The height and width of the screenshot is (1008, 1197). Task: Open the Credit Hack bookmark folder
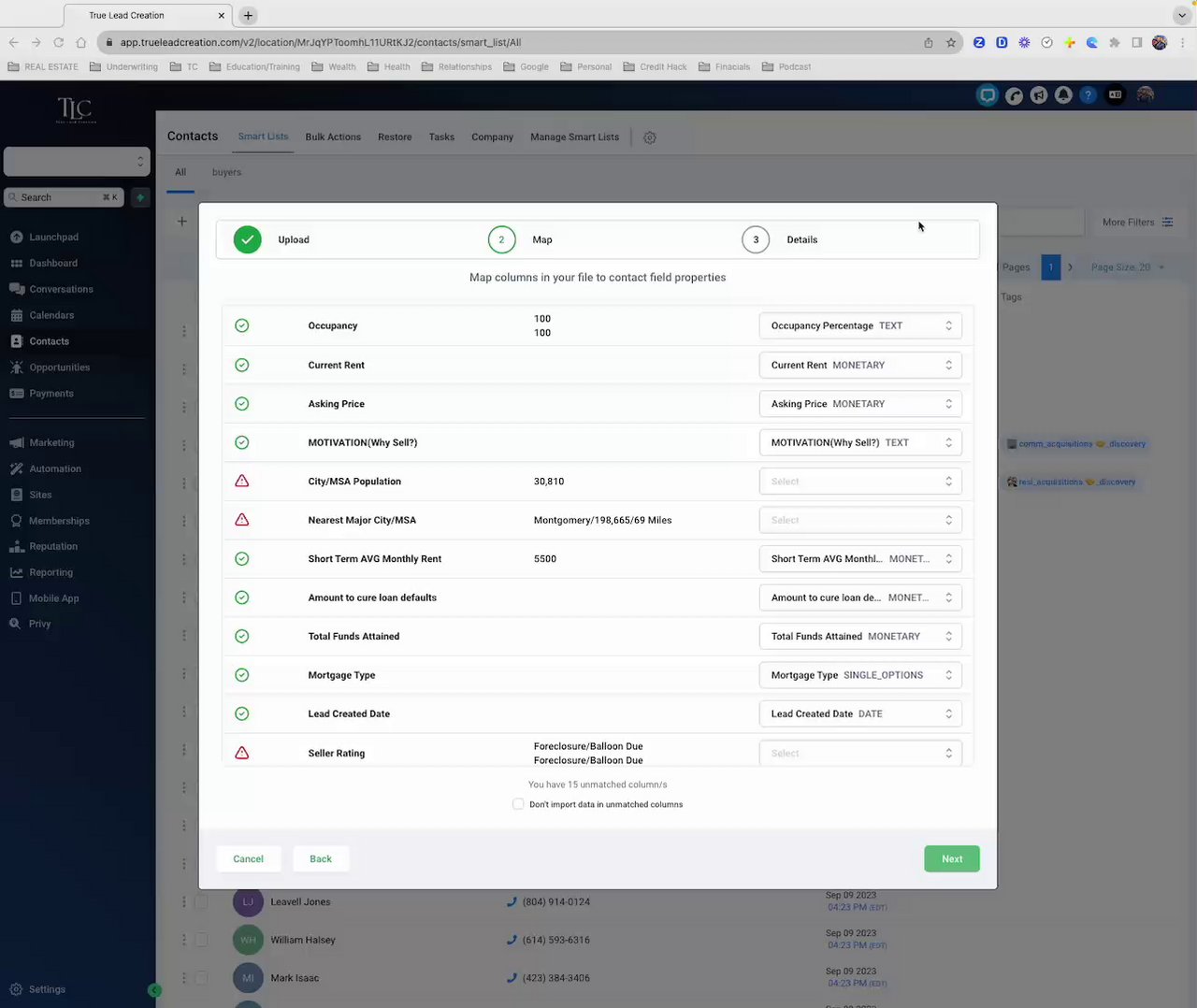point(655,67)
